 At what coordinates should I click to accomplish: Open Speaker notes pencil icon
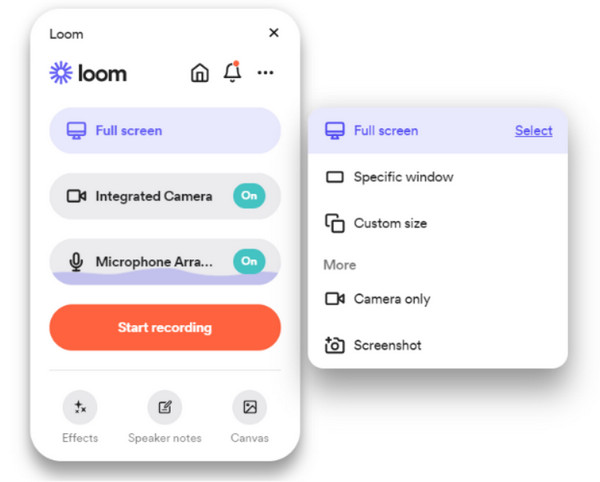165,407
